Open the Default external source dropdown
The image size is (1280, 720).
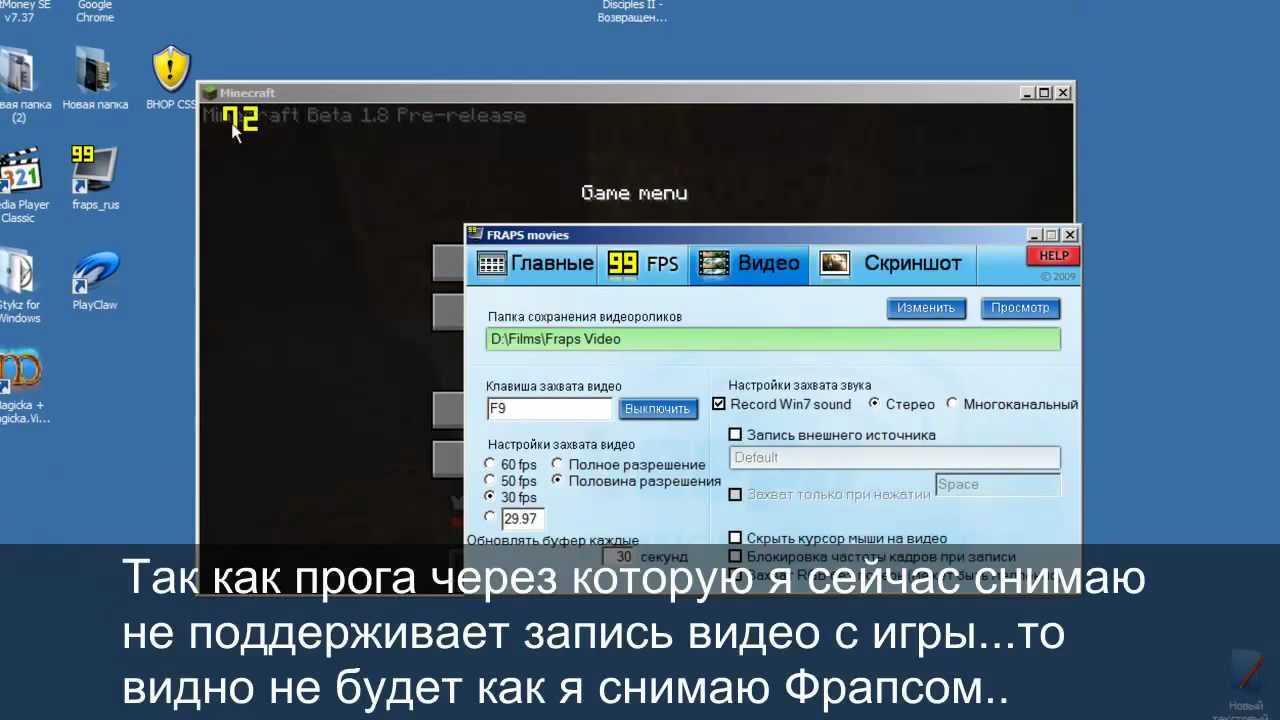[x=895, y=457]
